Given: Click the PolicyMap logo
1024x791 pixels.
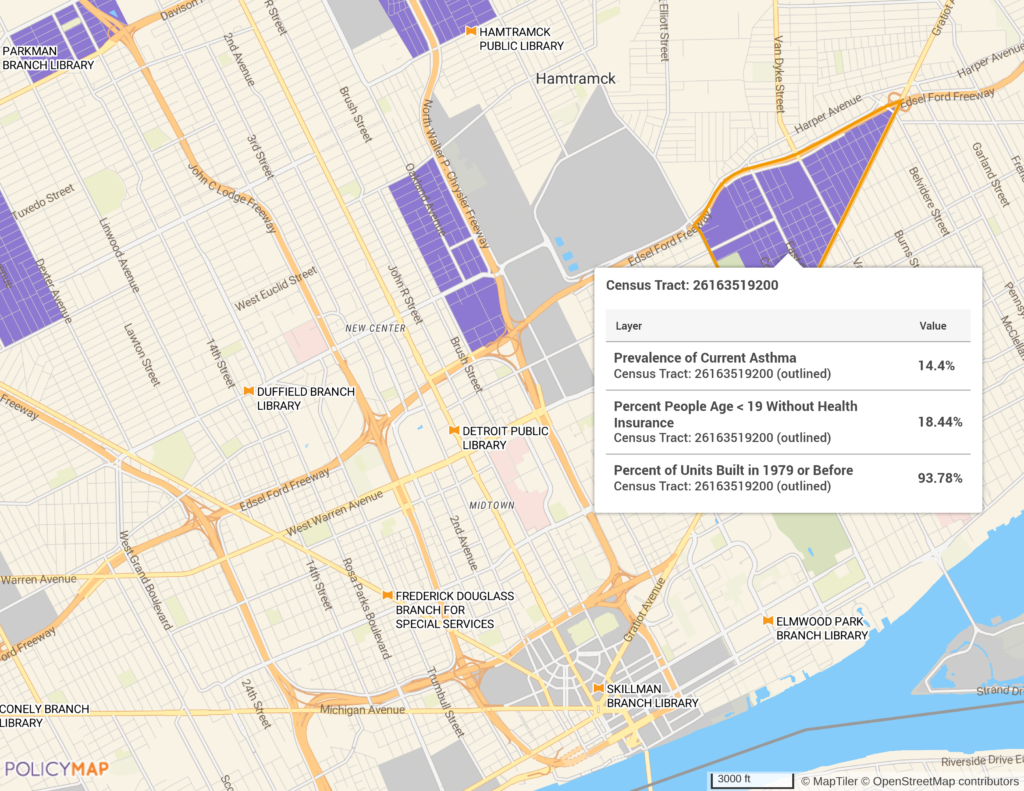Looking at the screenshot, I should [56, 768].
